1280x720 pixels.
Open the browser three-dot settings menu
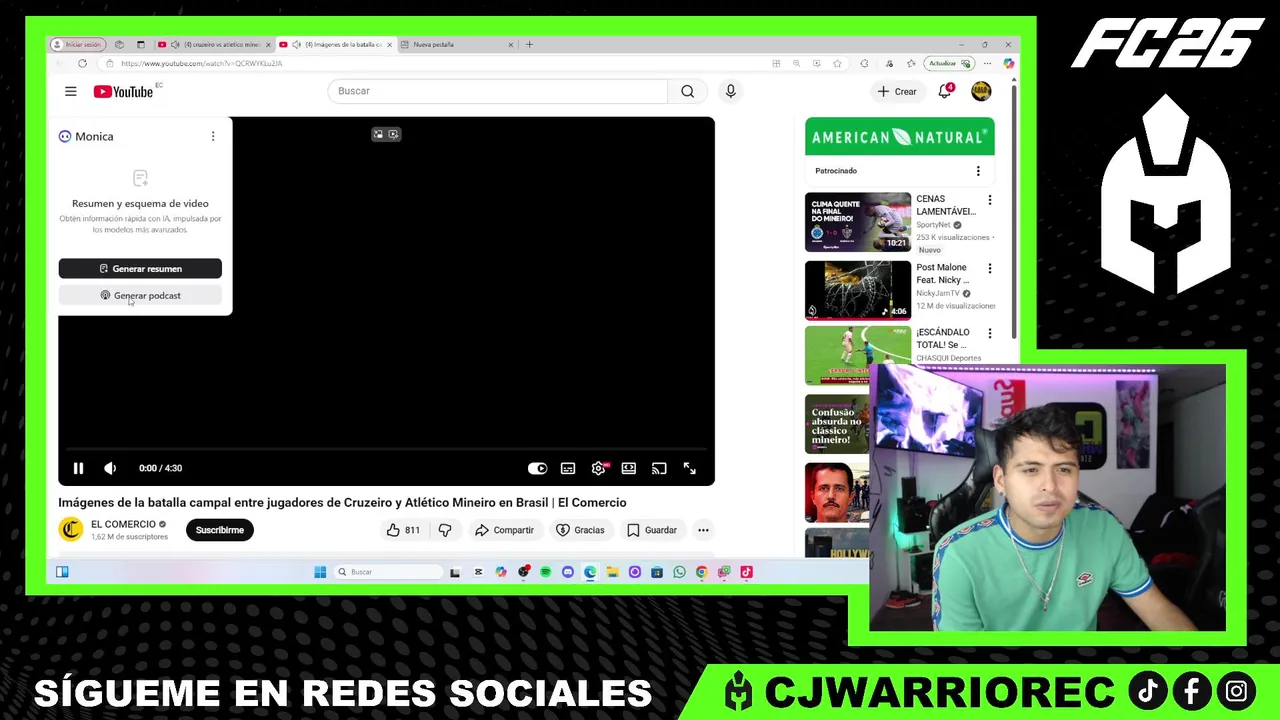tap(987, 63)
